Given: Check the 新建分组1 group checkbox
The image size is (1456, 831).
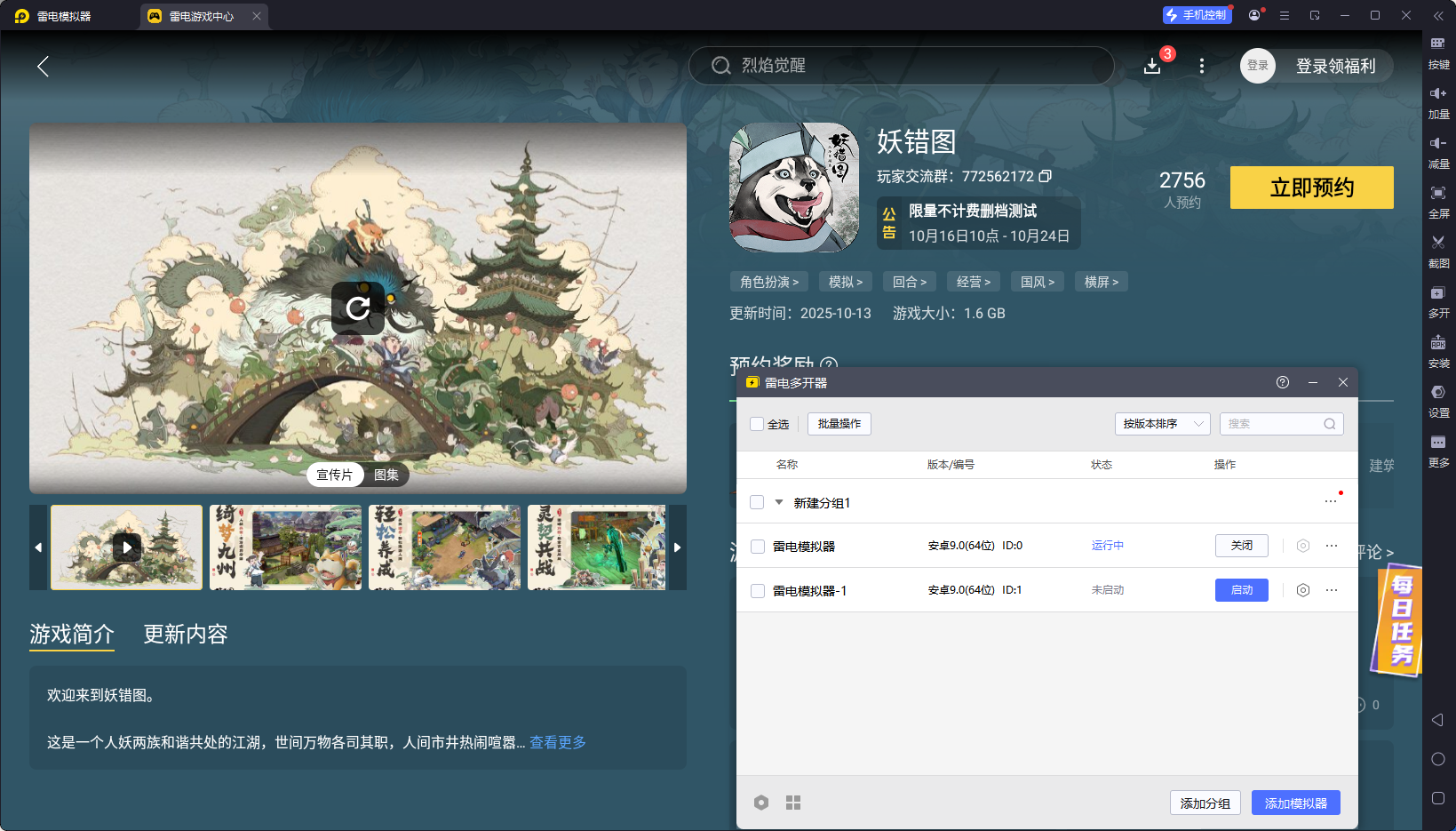Looking at the screenshot, I should point(757,502).
